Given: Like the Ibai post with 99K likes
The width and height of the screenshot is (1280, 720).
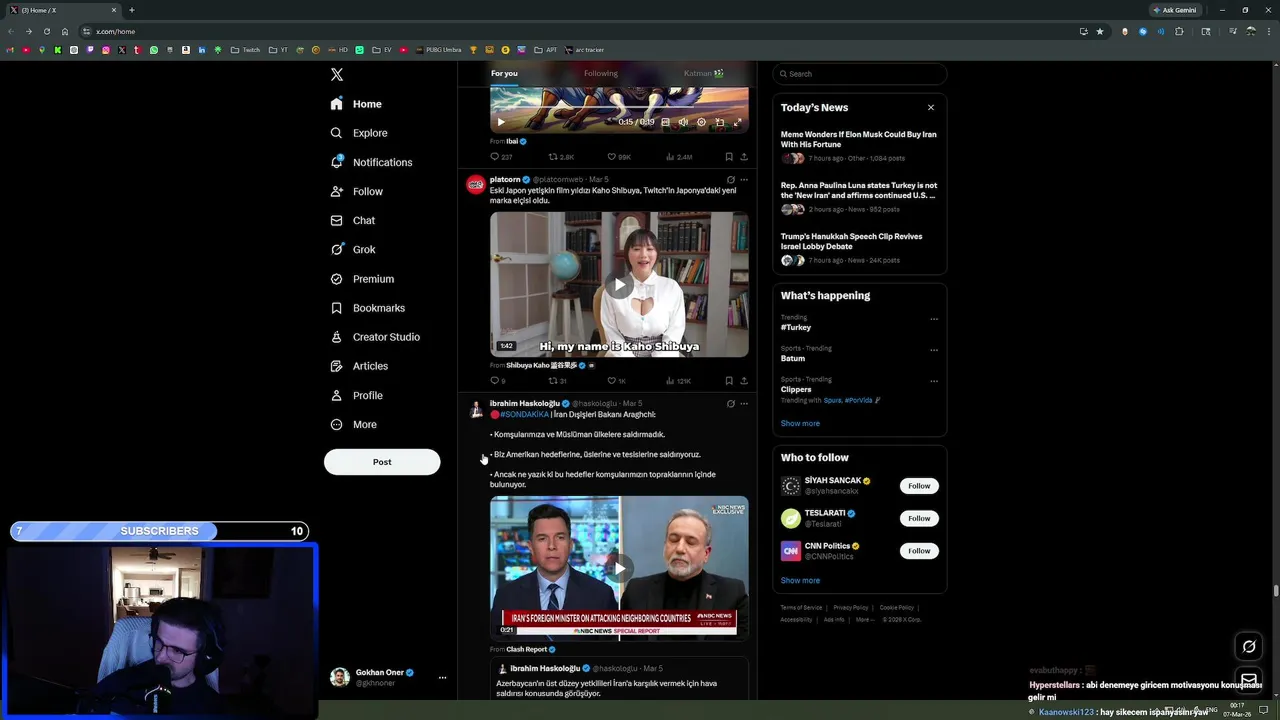Looking at the screenshot, I should (619, 157).
